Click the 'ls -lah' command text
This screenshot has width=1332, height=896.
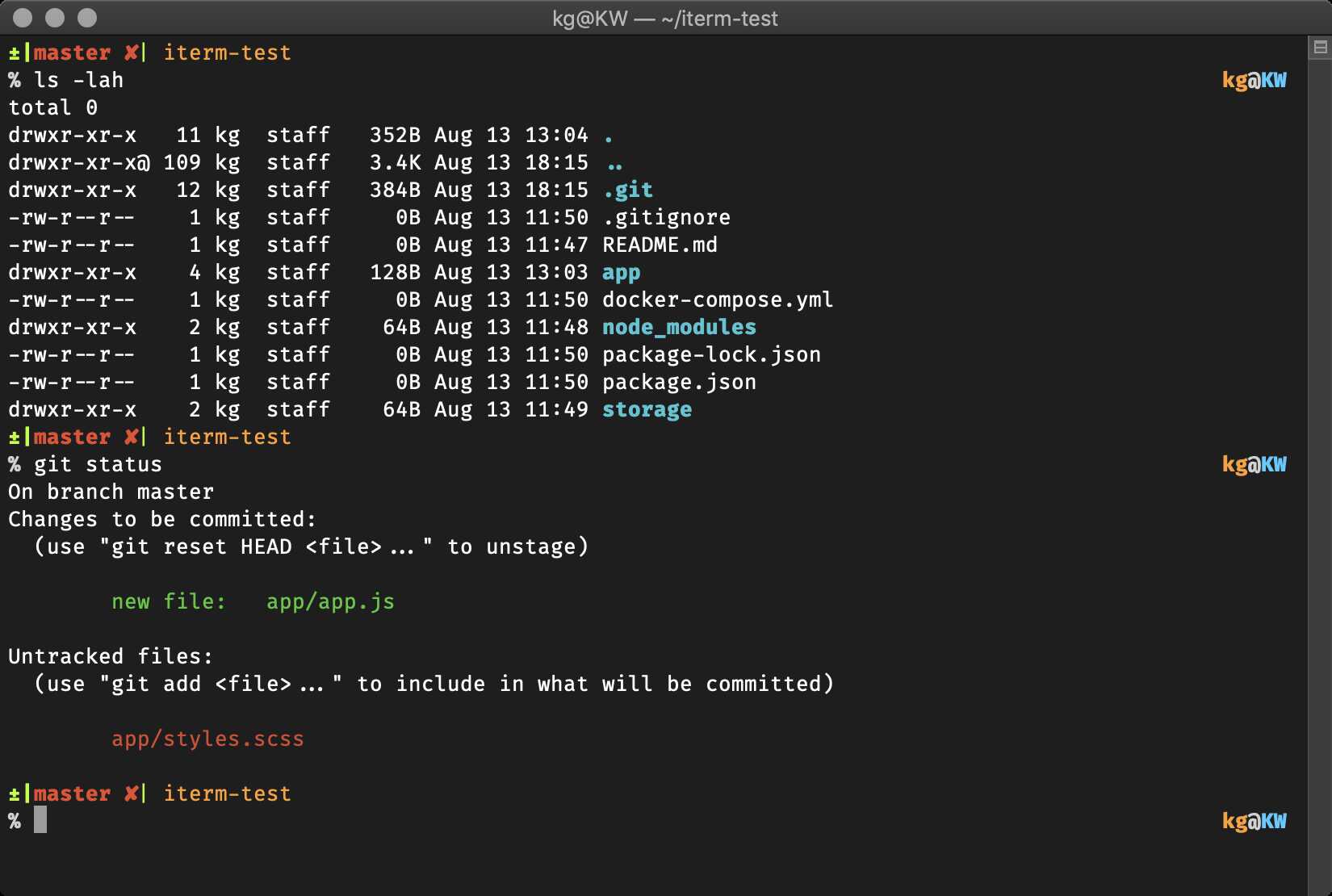pyautogui.click(x=79, y=80)
